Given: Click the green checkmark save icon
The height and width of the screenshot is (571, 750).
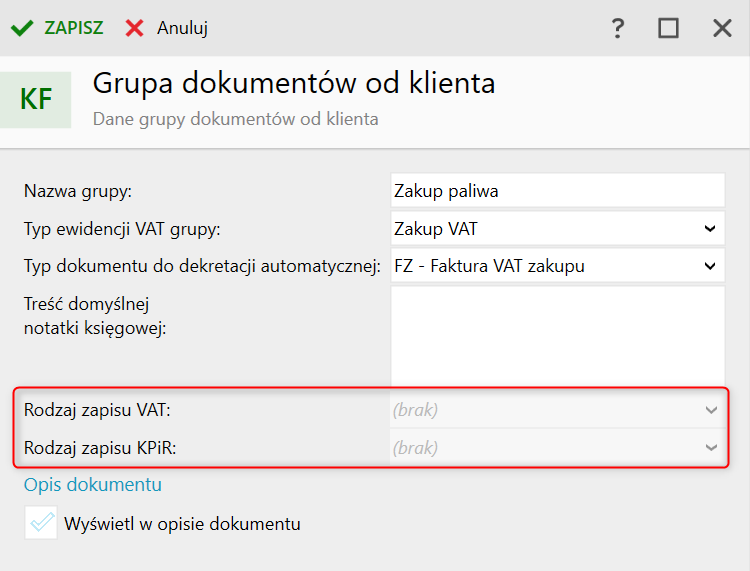Looking at the screenshot, I should (x=21, y=28).
